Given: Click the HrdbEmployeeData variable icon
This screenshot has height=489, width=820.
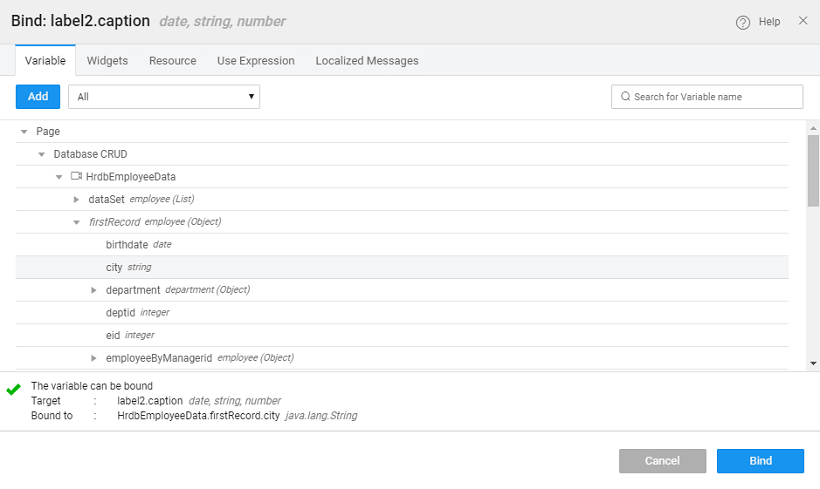Looking at the screenshot, I should click(76, 177).
